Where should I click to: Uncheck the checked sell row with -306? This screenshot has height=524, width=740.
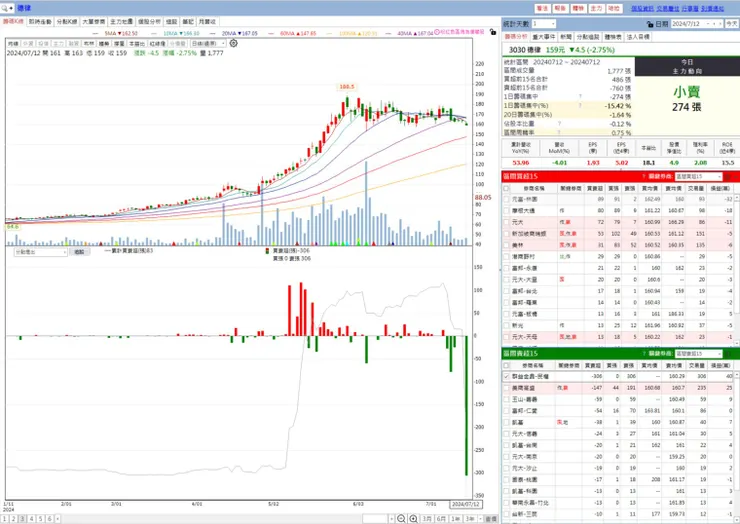(x=506, y=376)
